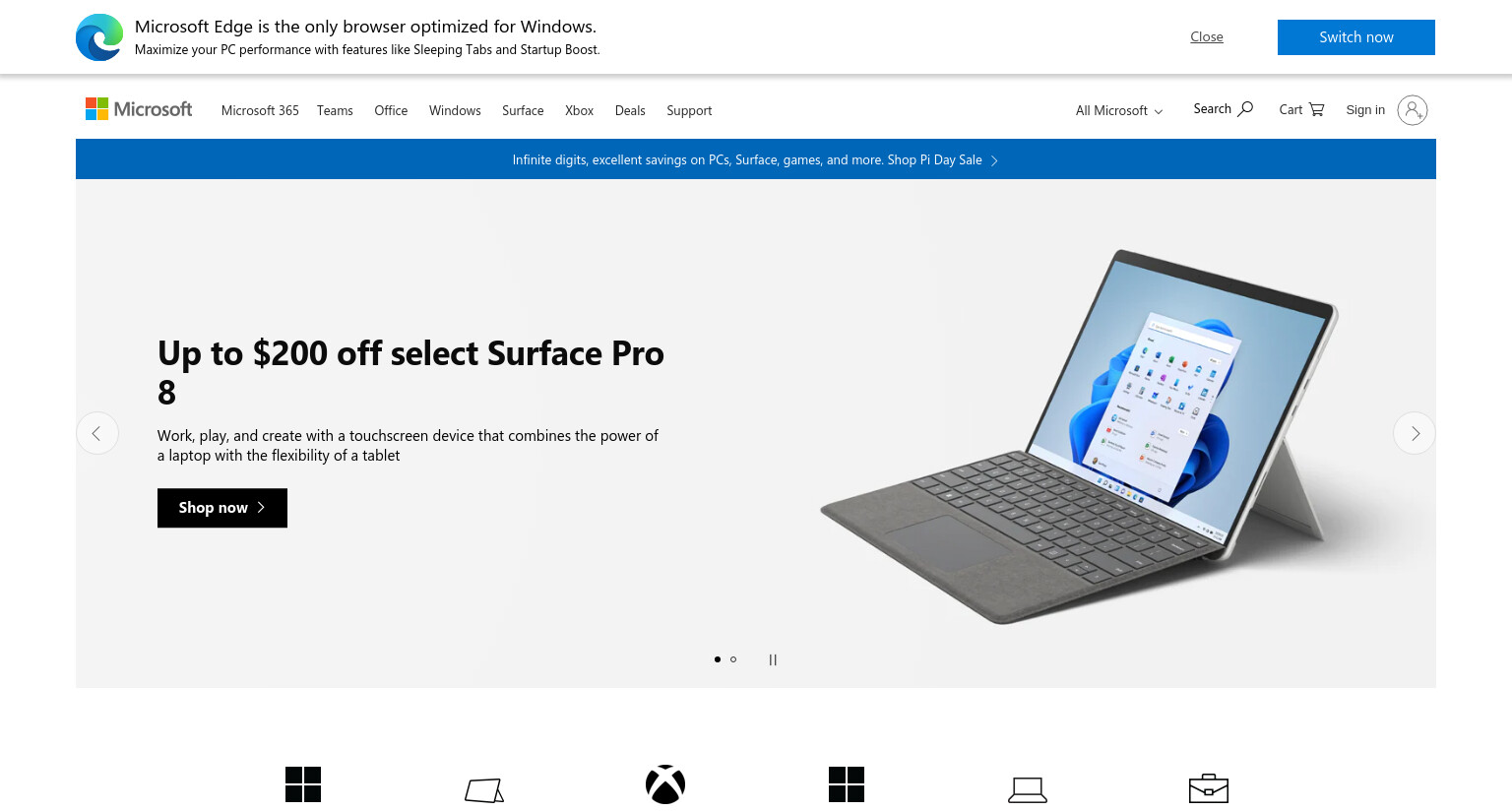Screen dimensions: 1512x811
Task: Switch to the second carousel slide dot
Action: 733,659
